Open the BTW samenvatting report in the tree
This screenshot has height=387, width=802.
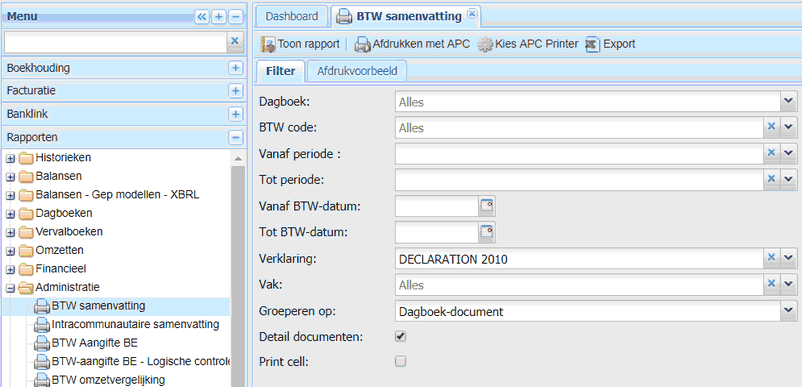(98, 306)
